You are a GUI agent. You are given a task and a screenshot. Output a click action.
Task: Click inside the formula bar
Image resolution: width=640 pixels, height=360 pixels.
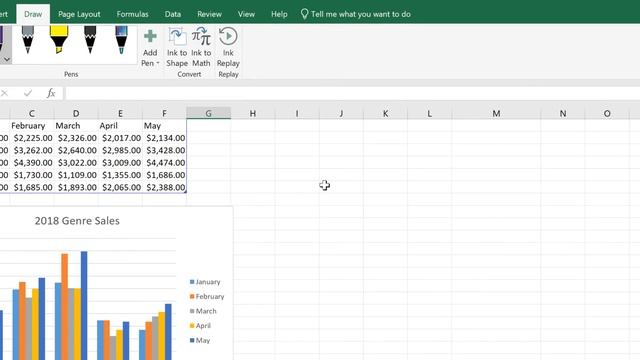[x=352, y=93]
